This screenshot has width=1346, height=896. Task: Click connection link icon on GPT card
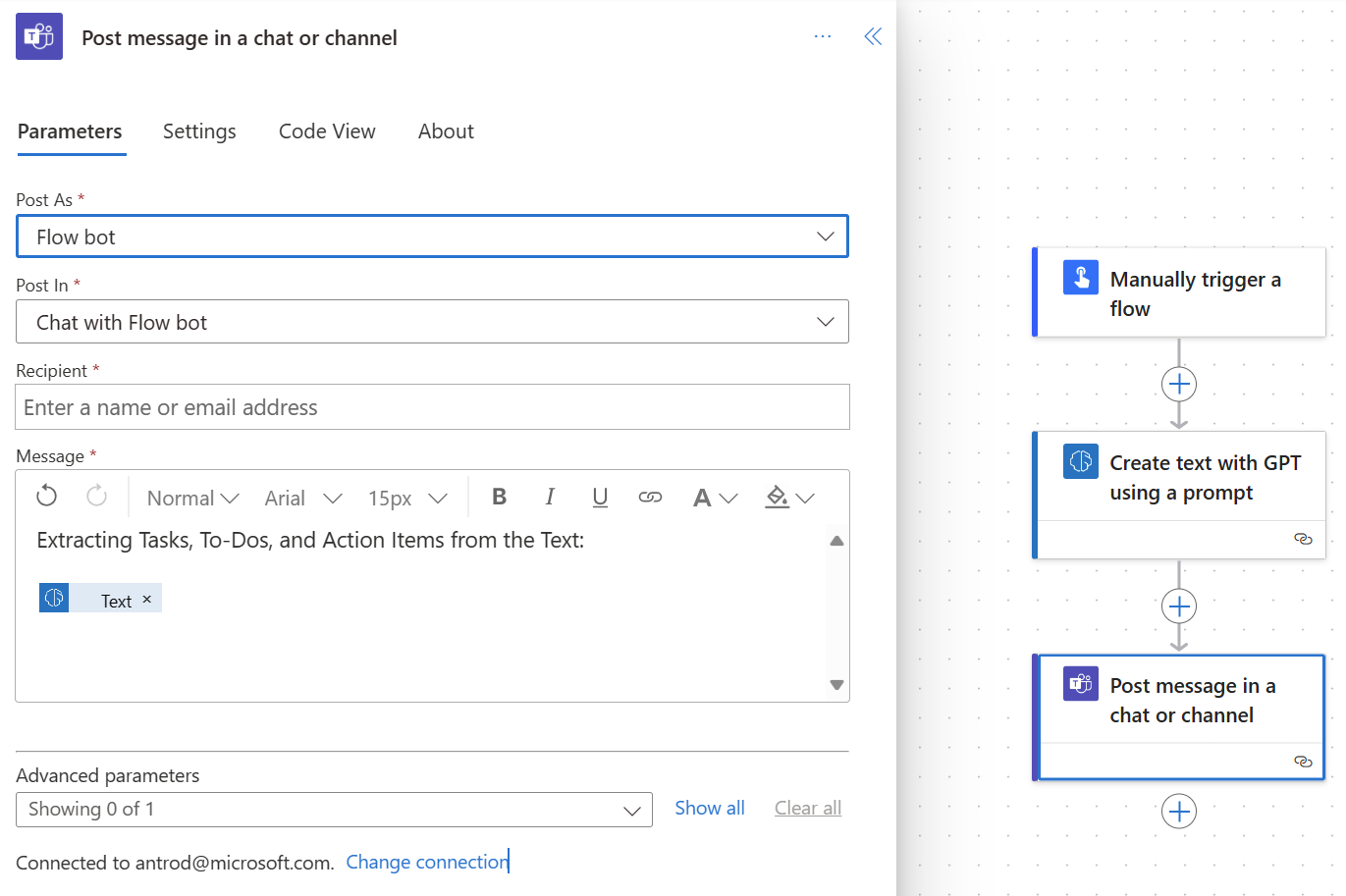click(1303, 539)
